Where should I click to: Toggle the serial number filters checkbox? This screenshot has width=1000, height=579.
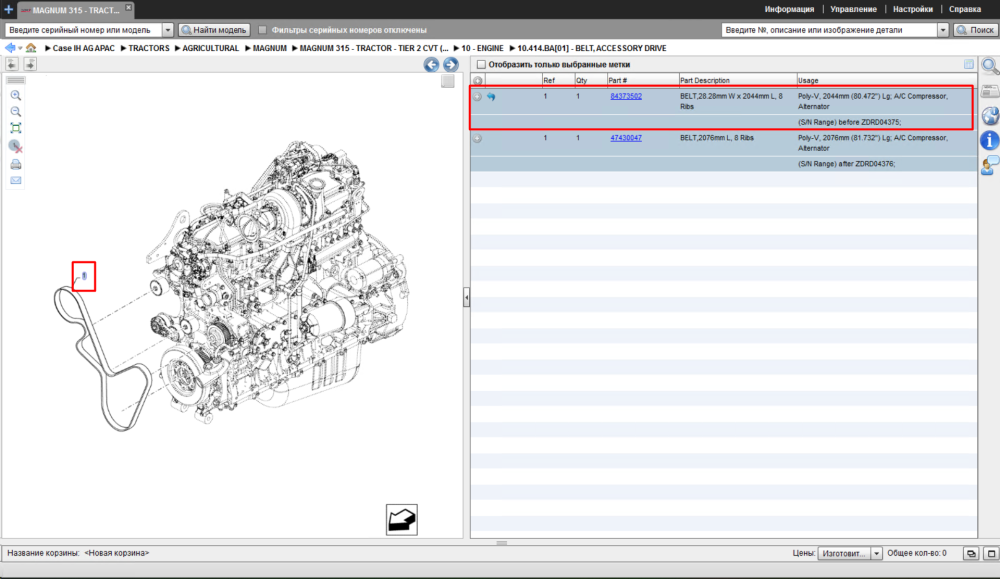[x=262, y=30]
